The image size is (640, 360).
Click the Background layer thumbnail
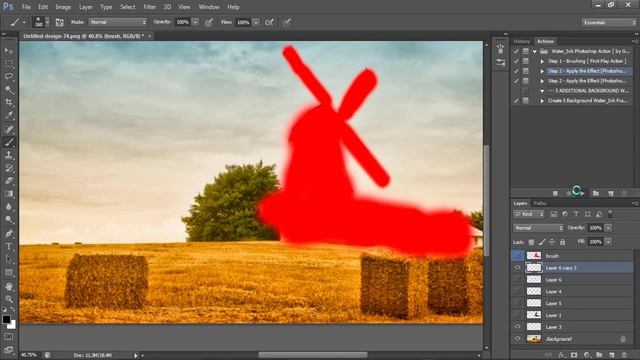534,339
